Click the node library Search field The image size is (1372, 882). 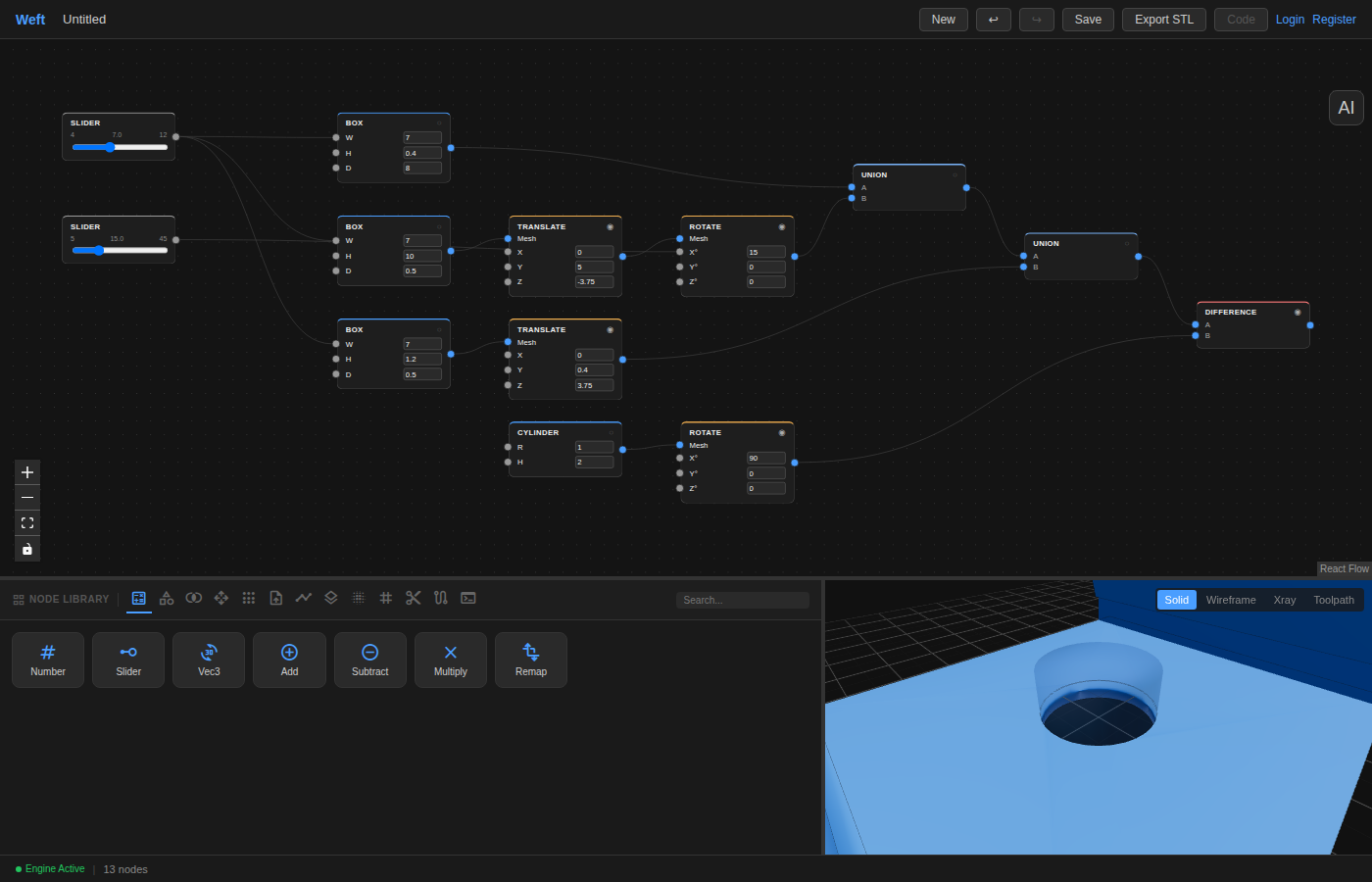(x=743, y=600)
